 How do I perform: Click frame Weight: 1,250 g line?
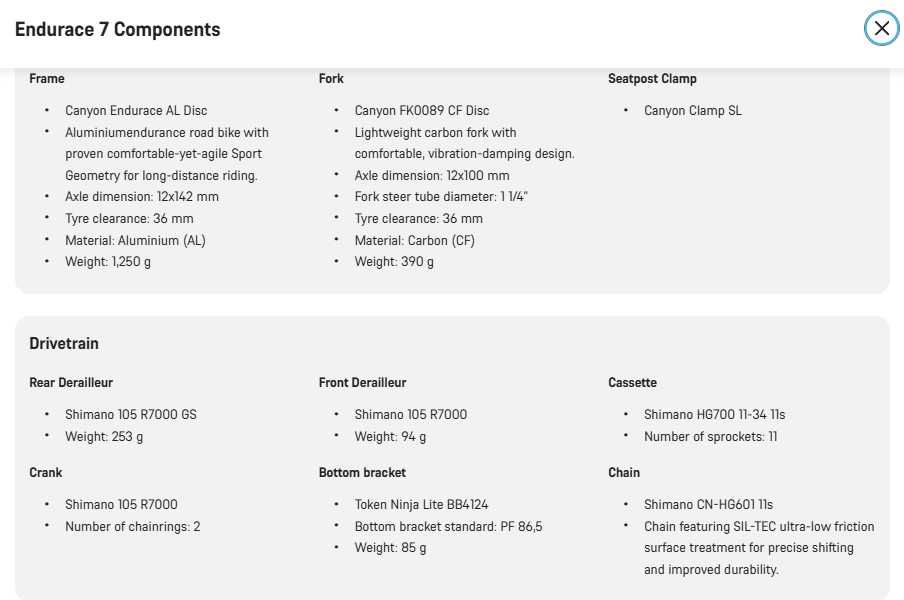108,262
